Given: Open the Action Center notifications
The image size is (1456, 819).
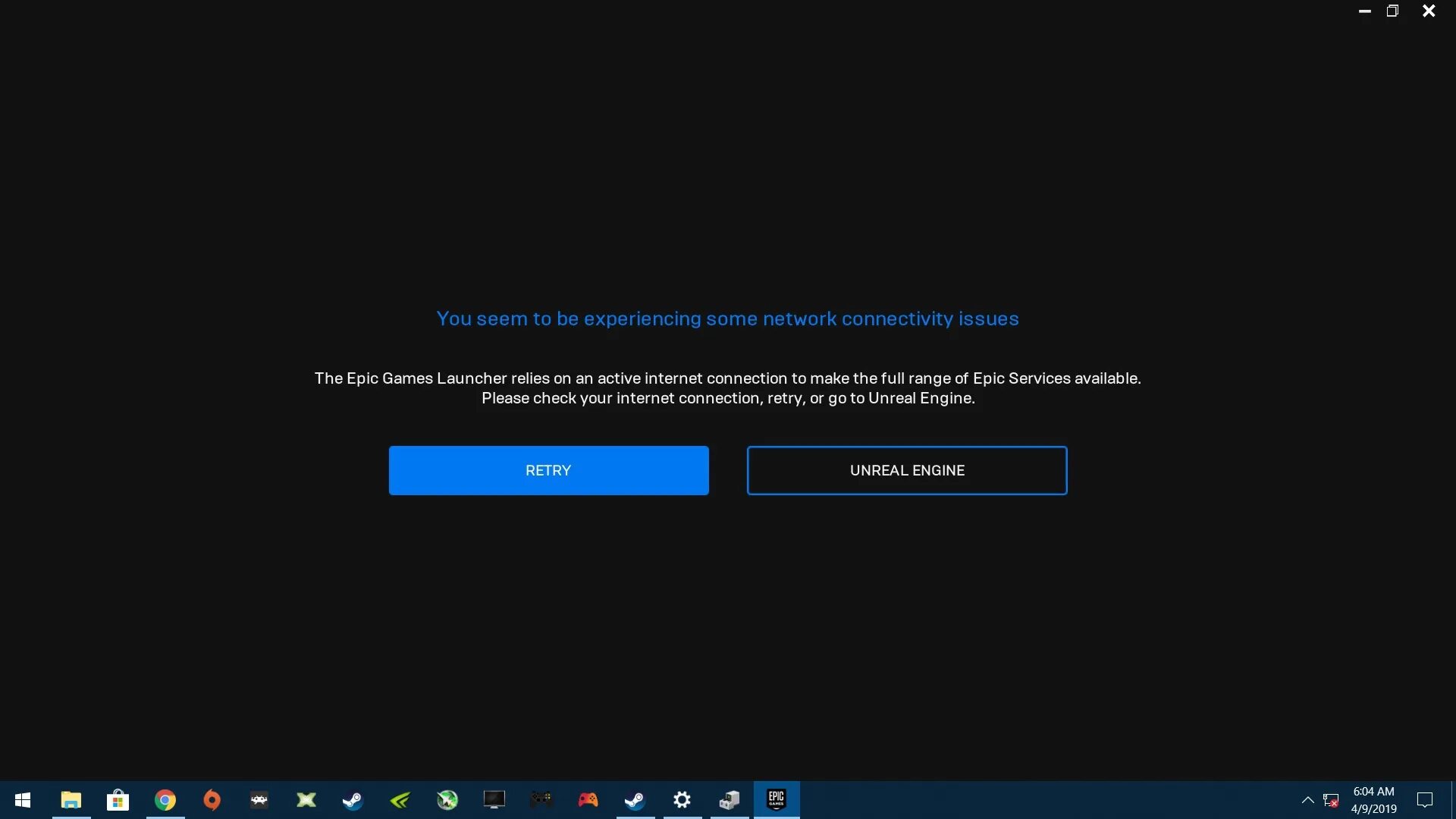Looking at the screenshot, I should 1425,799.
